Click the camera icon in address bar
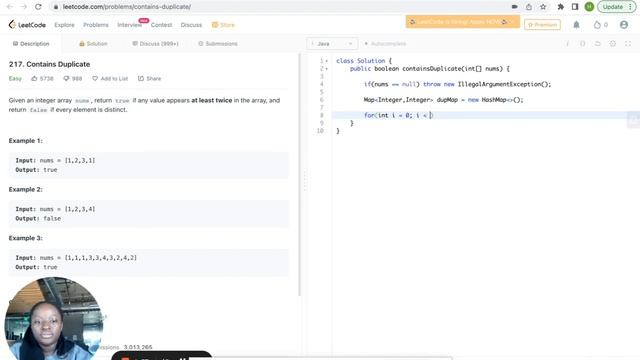640x360 pixels. (515, 7)
